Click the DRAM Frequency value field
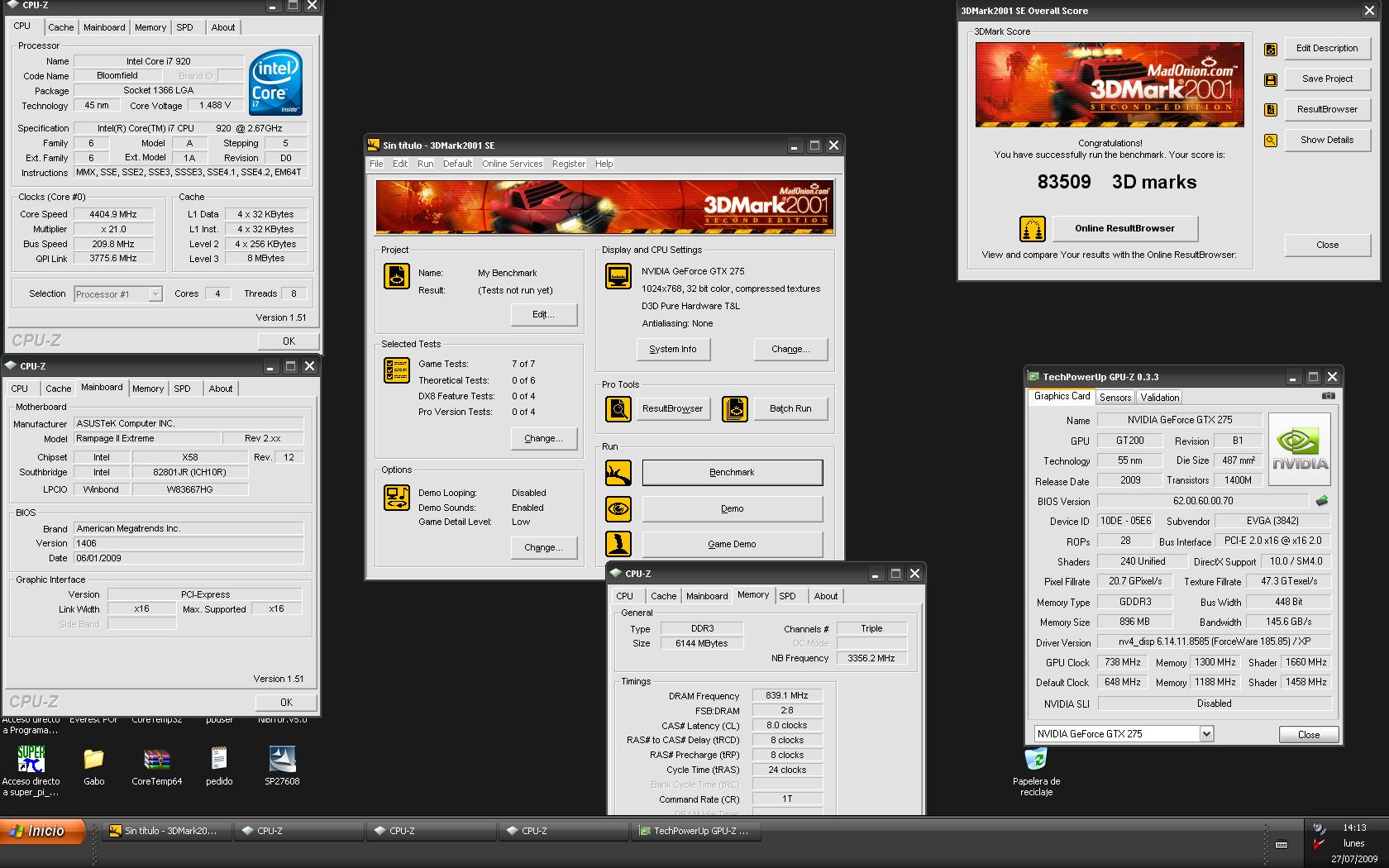The width and height of the screenshot is (1389, 868). click(x=787, y=696)
